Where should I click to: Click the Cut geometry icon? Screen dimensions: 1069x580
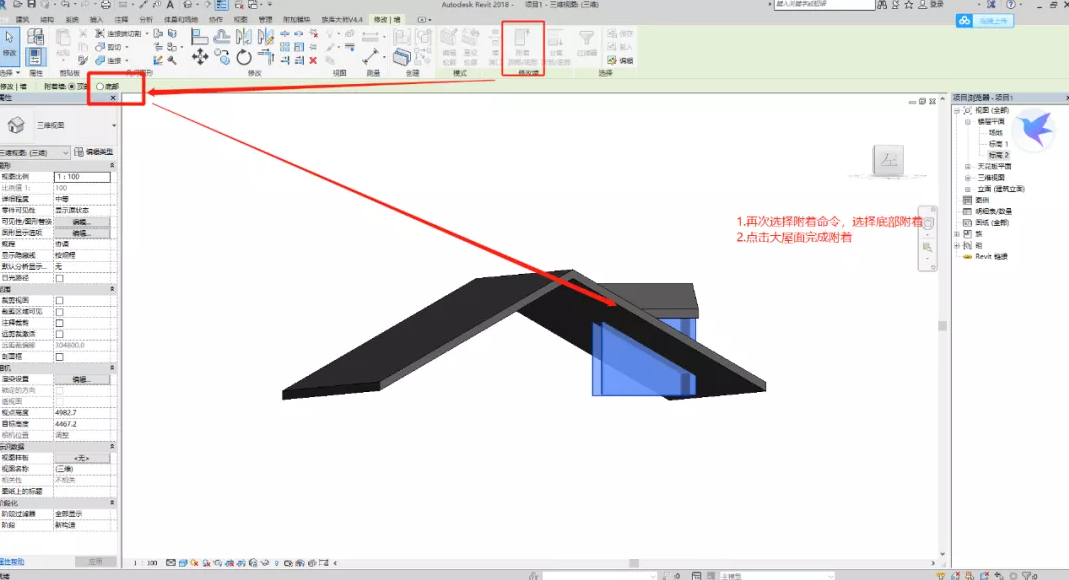(x=100, y=47)
